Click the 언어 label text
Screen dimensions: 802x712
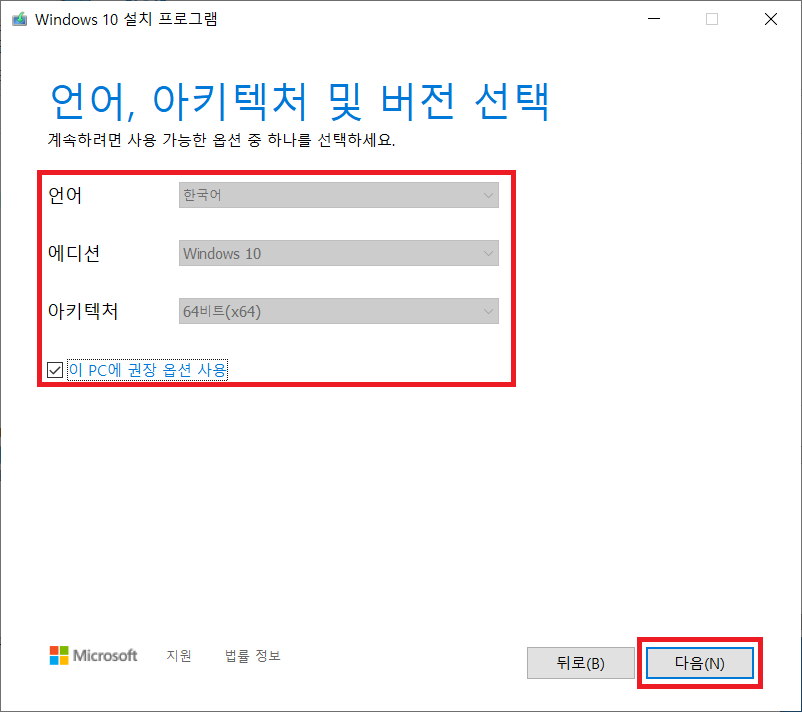(x=65, y=195)
